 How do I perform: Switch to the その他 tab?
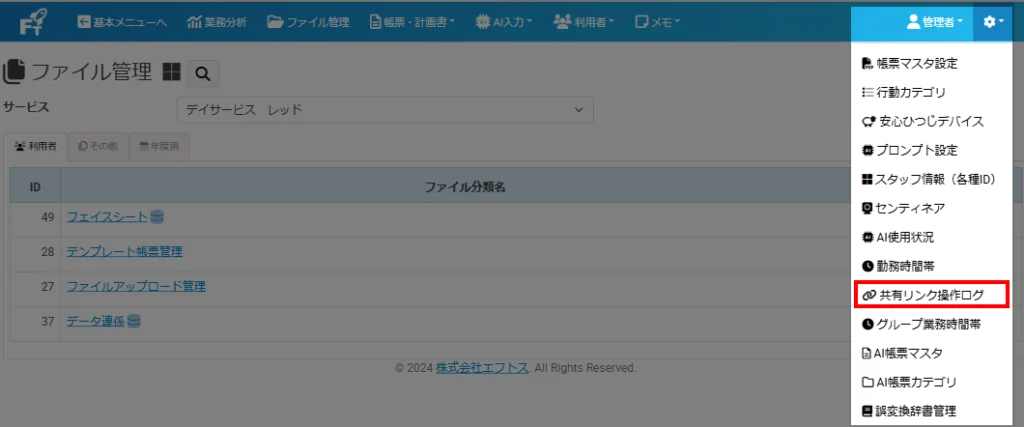98,146
